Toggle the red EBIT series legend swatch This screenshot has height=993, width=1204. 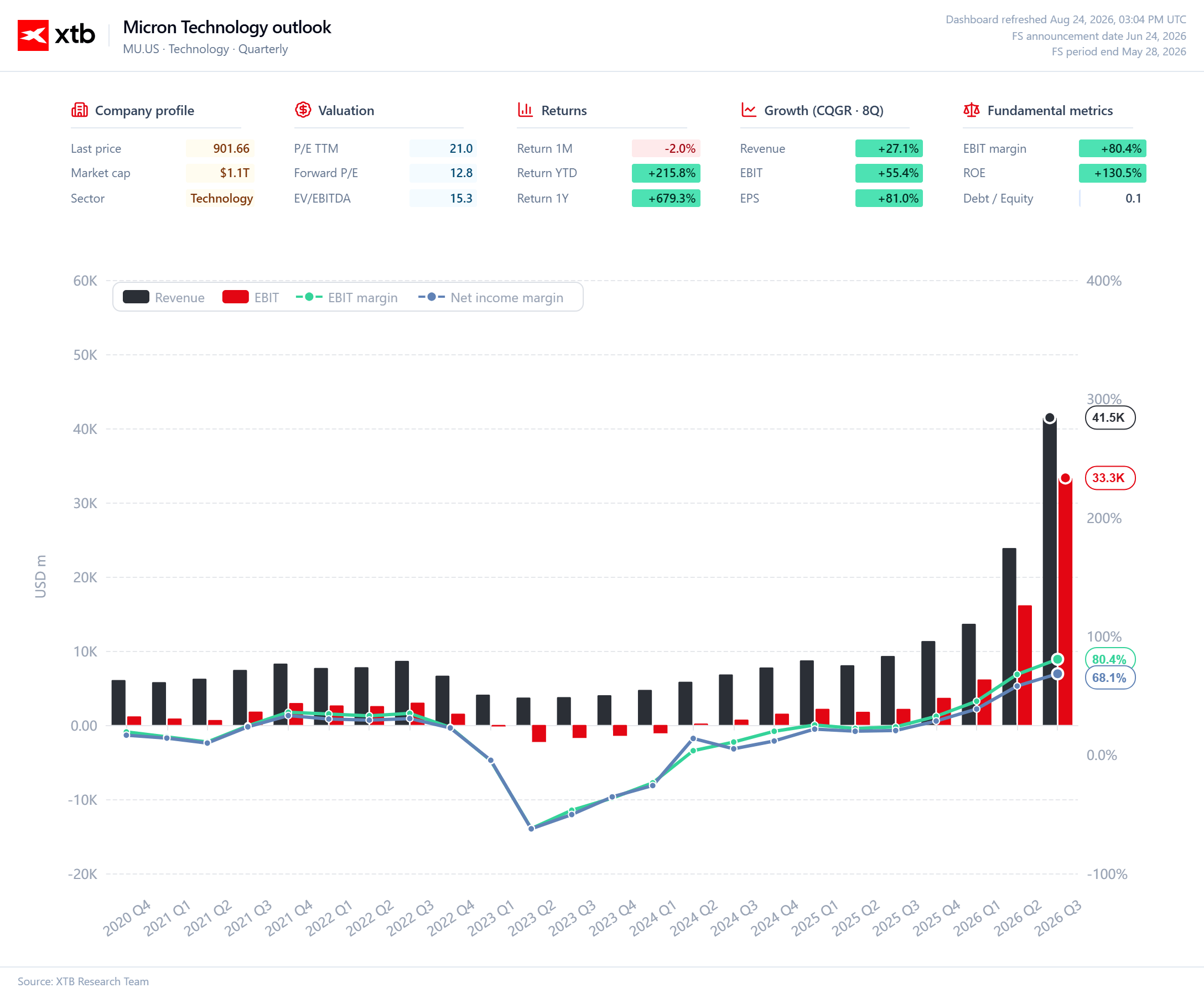236,297
